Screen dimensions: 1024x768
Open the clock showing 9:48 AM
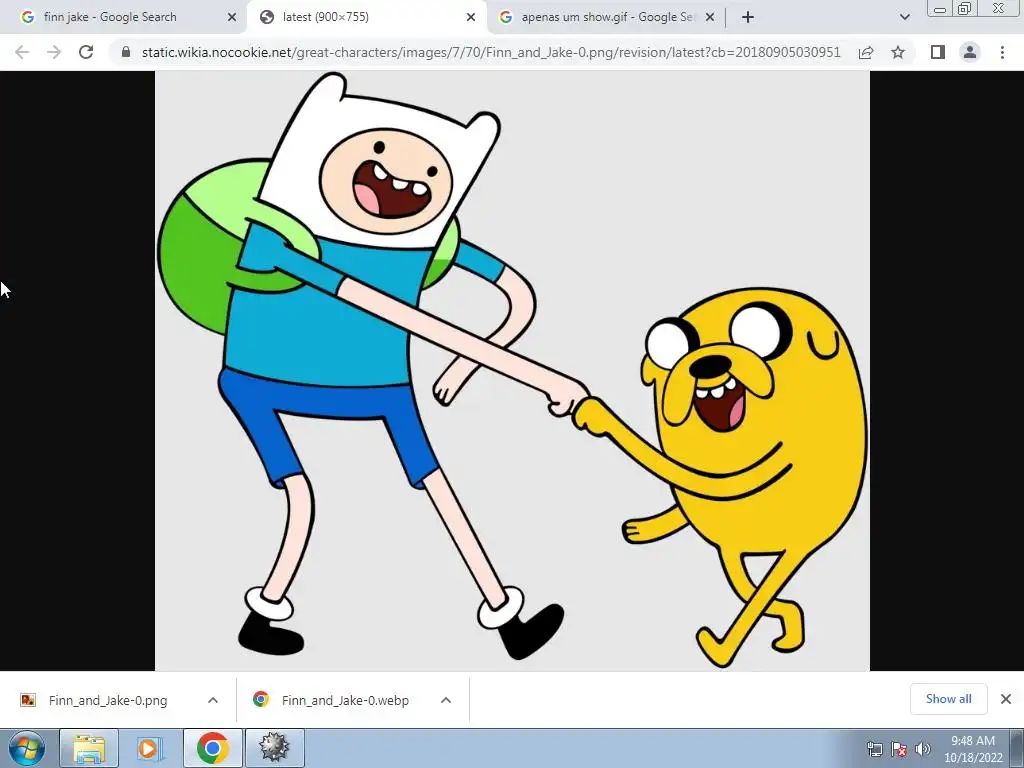972,749
